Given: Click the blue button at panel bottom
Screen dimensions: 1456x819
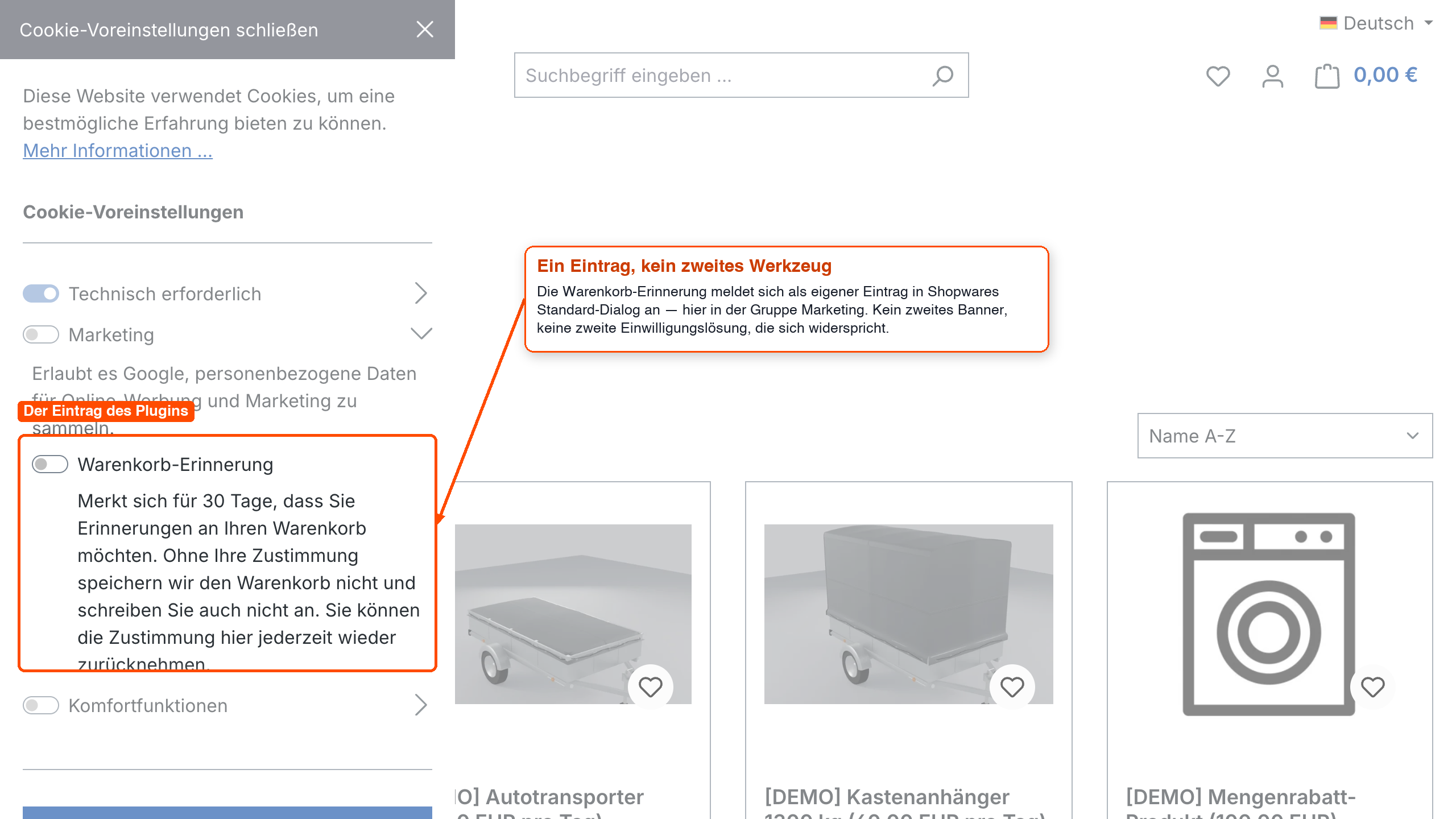Looking at the screenshot, I should [227, 813].
